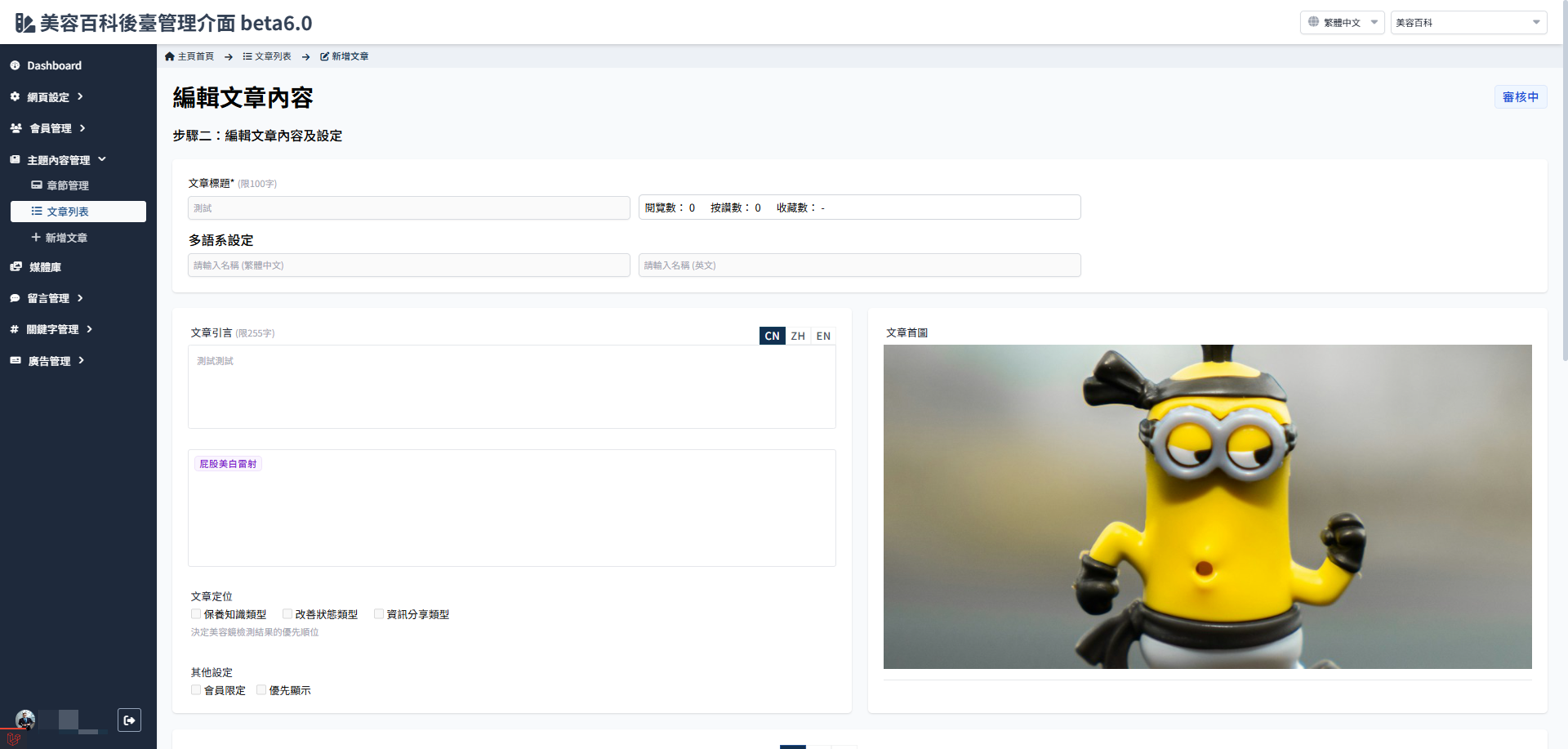The image size is (1568, 749).
Task: Click the 多語系設定 section heading
Action: 220,240
